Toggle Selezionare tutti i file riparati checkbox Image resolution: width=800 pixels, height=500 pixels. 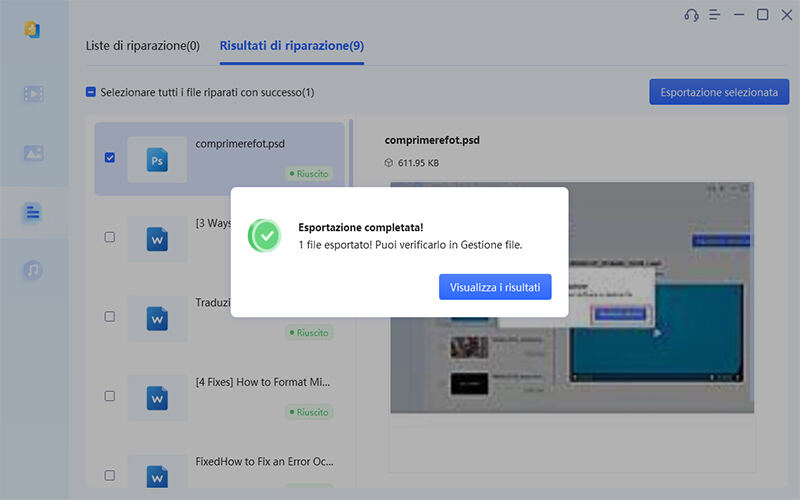(91, 92)
